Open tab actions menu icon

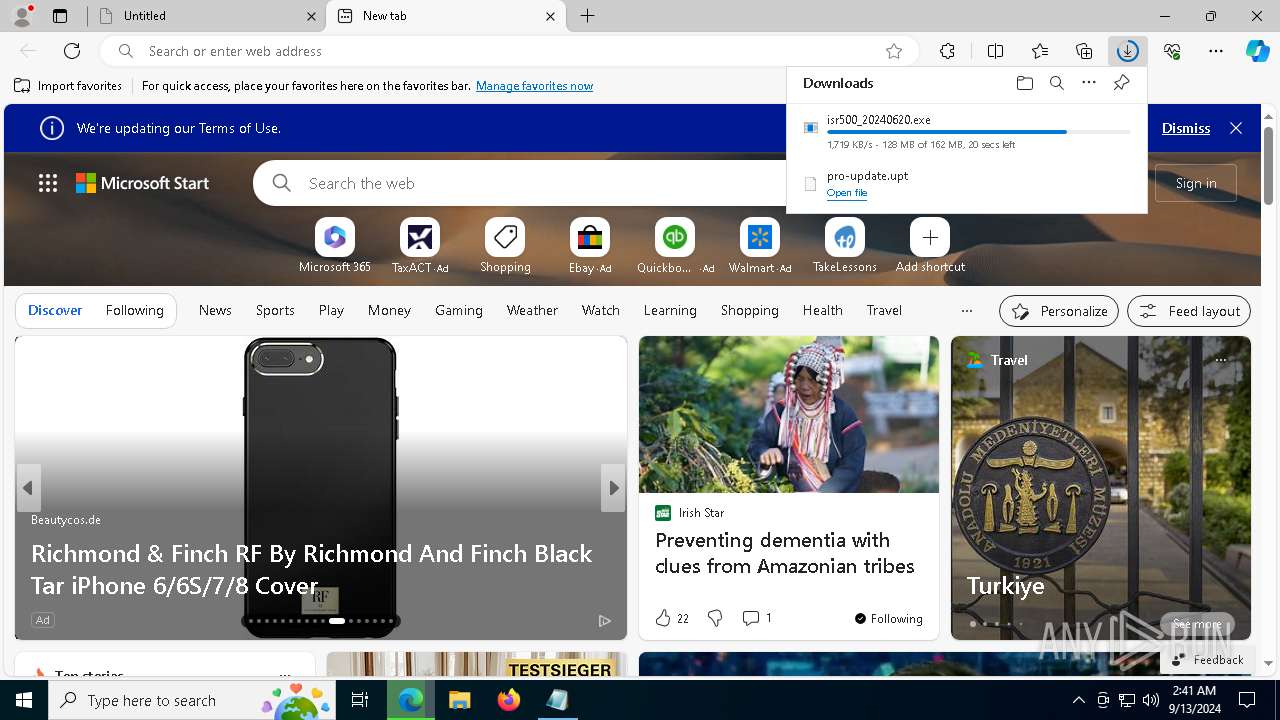tap(60, 16)
